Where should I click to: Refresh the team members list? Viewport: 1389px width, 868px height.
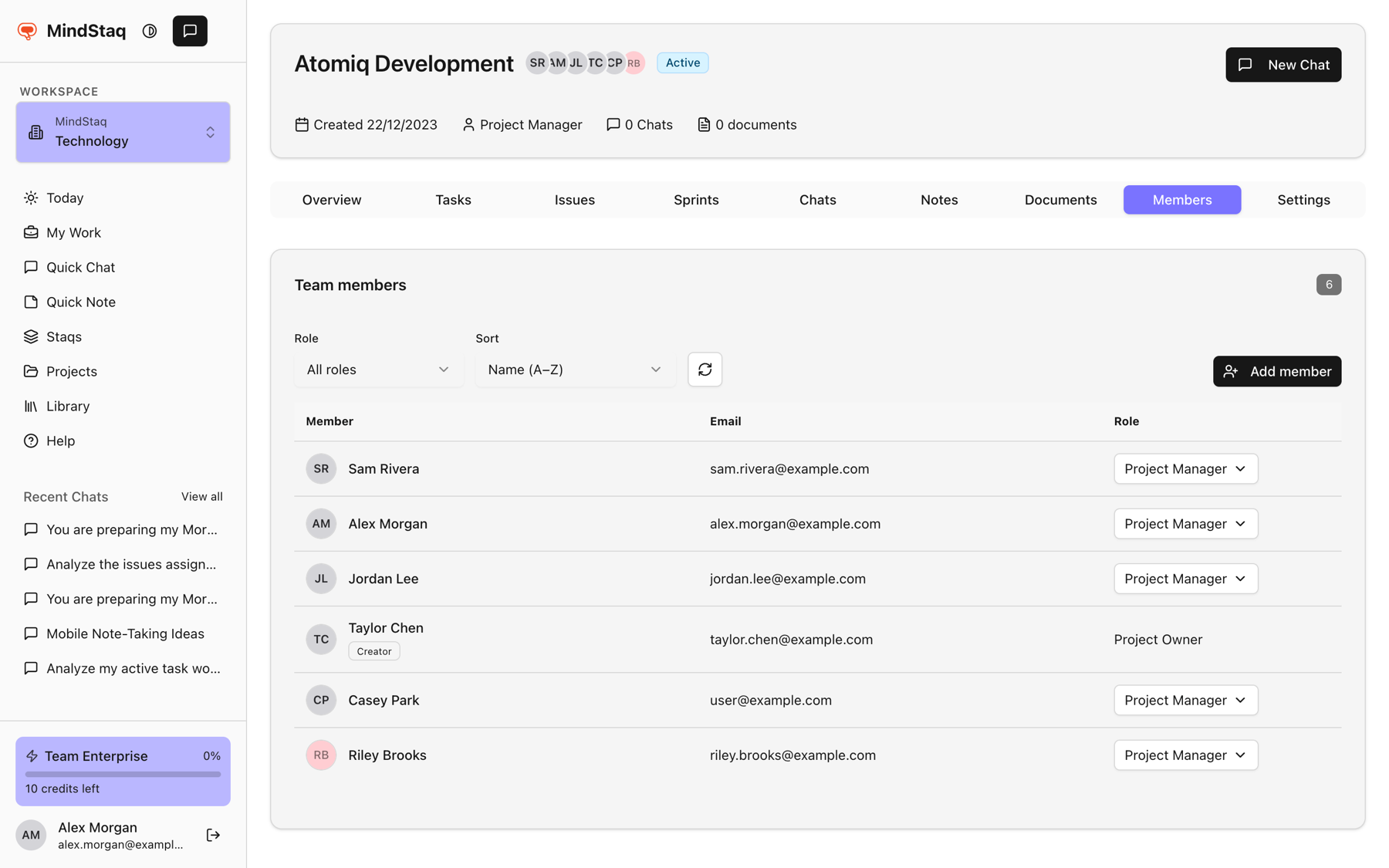(x=705, y=370)
